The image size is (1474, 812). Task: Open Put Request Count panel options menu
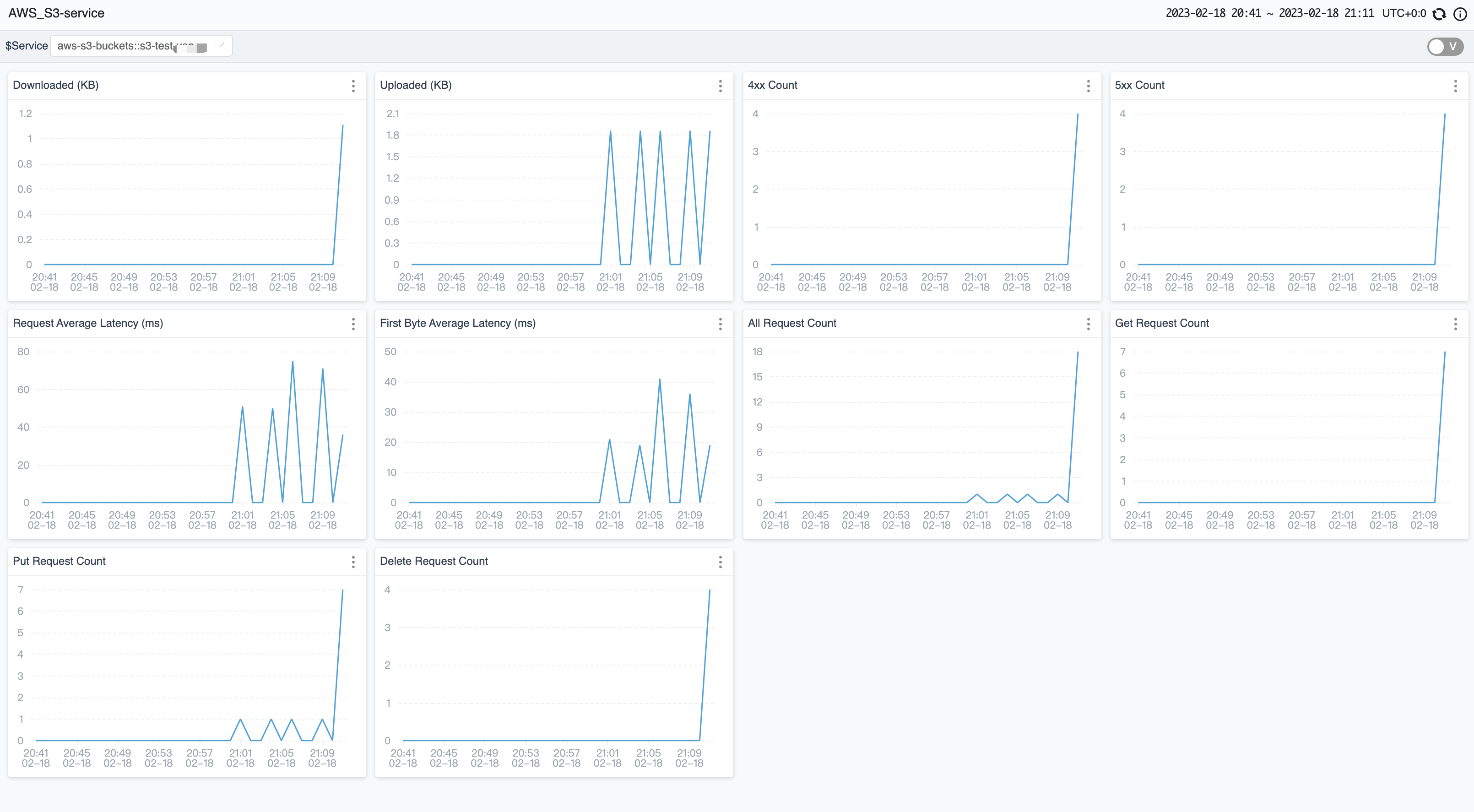click(353, 562)
